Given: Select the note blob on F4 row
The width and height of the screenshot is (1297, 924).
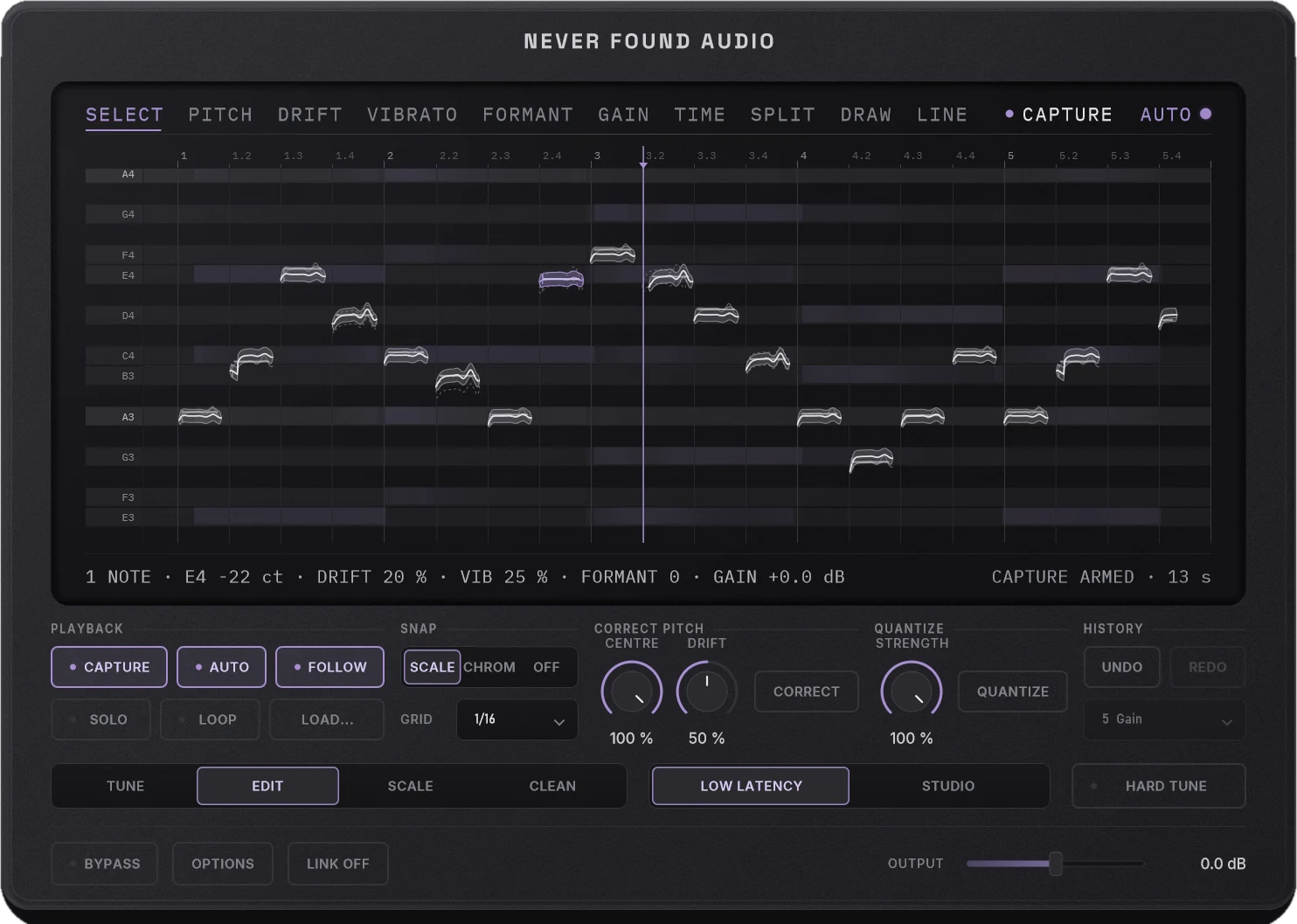Looking at the screenshot, I should point(613,254).
